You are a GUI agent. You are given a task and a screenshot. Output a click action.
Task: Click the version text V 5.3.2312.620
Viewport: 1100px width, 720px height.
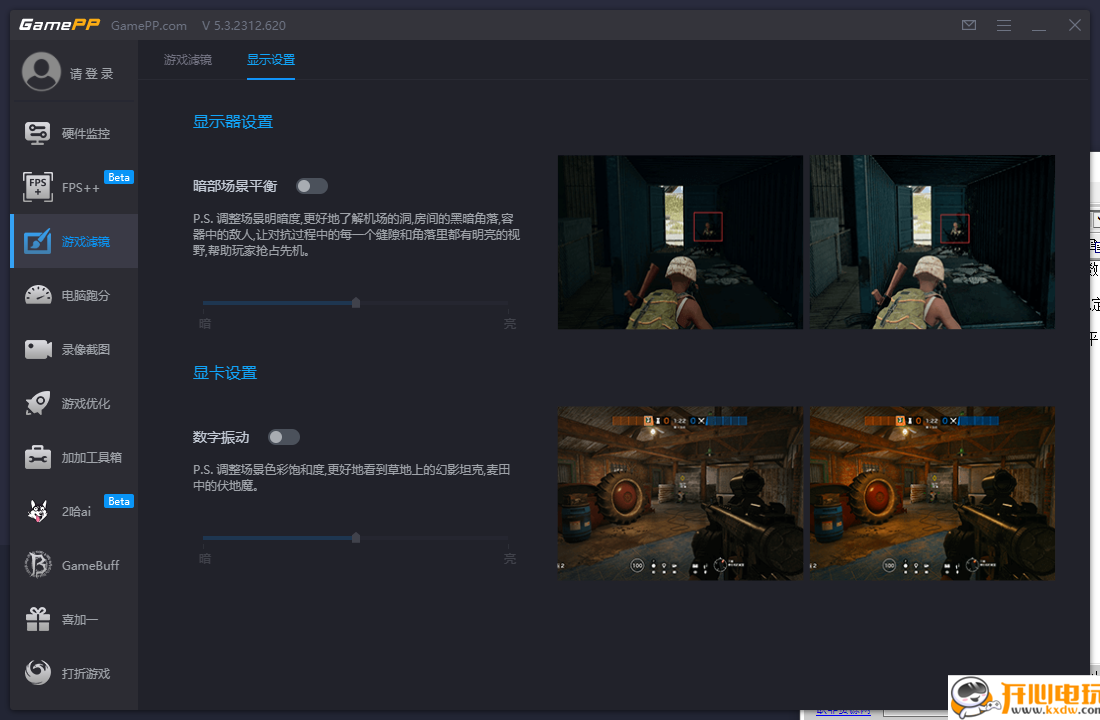[244, 26]
